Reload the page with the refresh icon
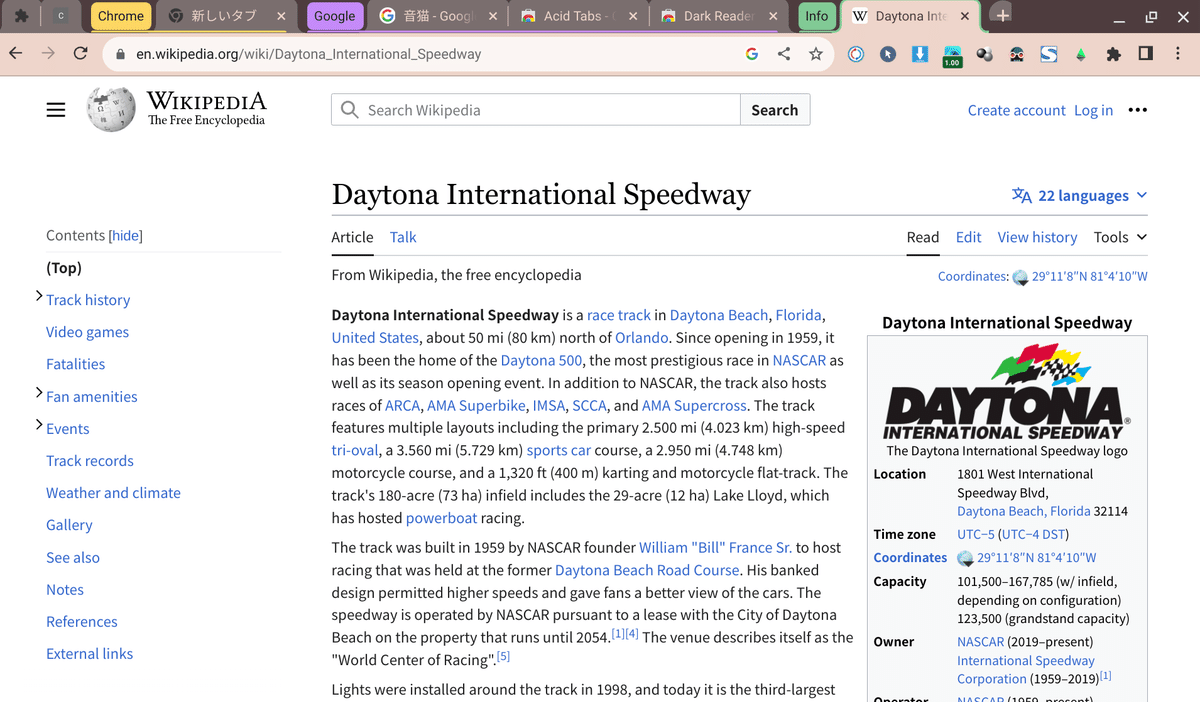The width and height of the screenshot is (1200, 702). click(x=80, y=54)
